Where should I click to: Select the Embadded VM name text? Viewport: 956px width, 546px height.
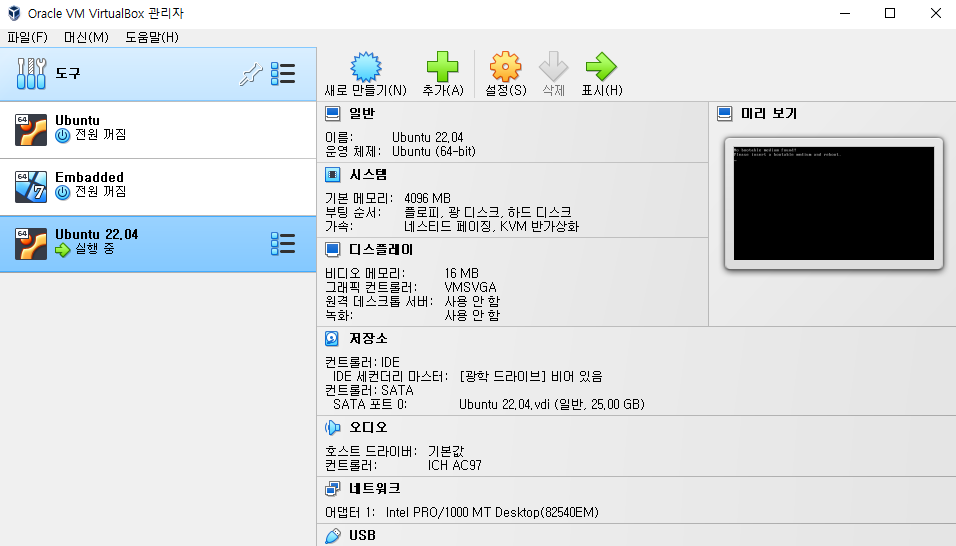point(89,177)
